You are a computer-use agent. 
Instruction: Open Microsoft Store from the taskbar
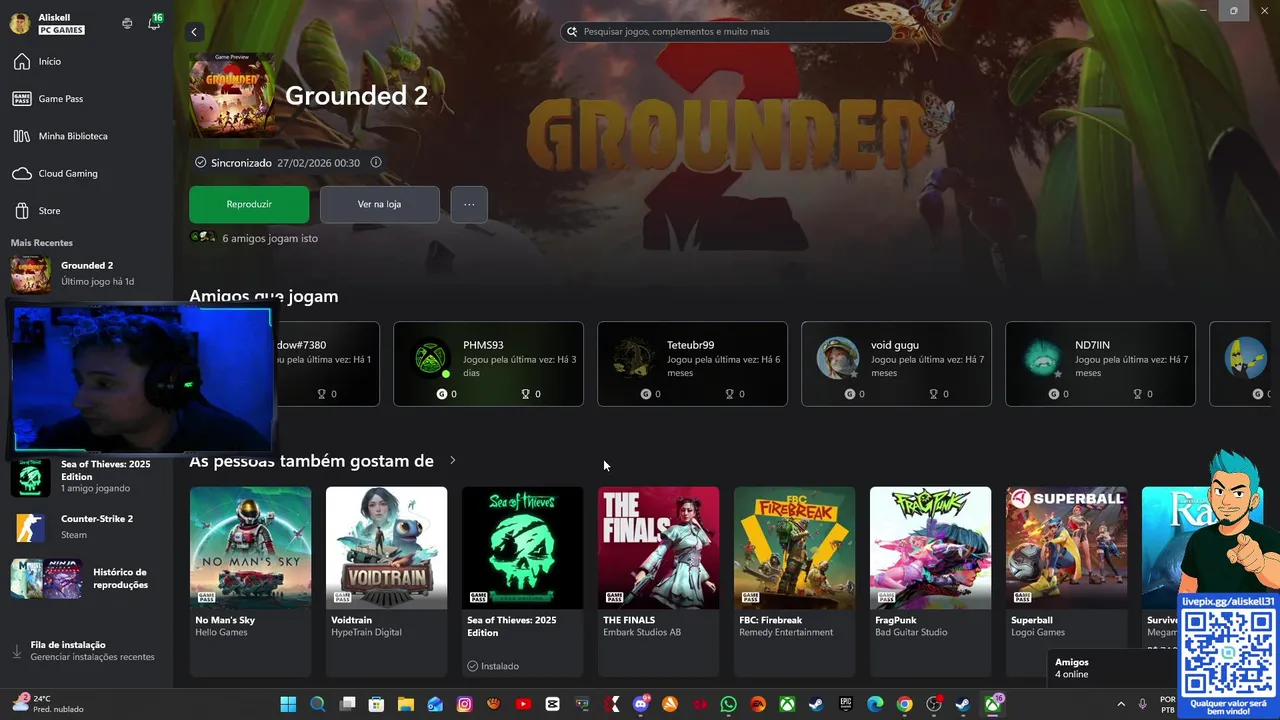[376, 704]
